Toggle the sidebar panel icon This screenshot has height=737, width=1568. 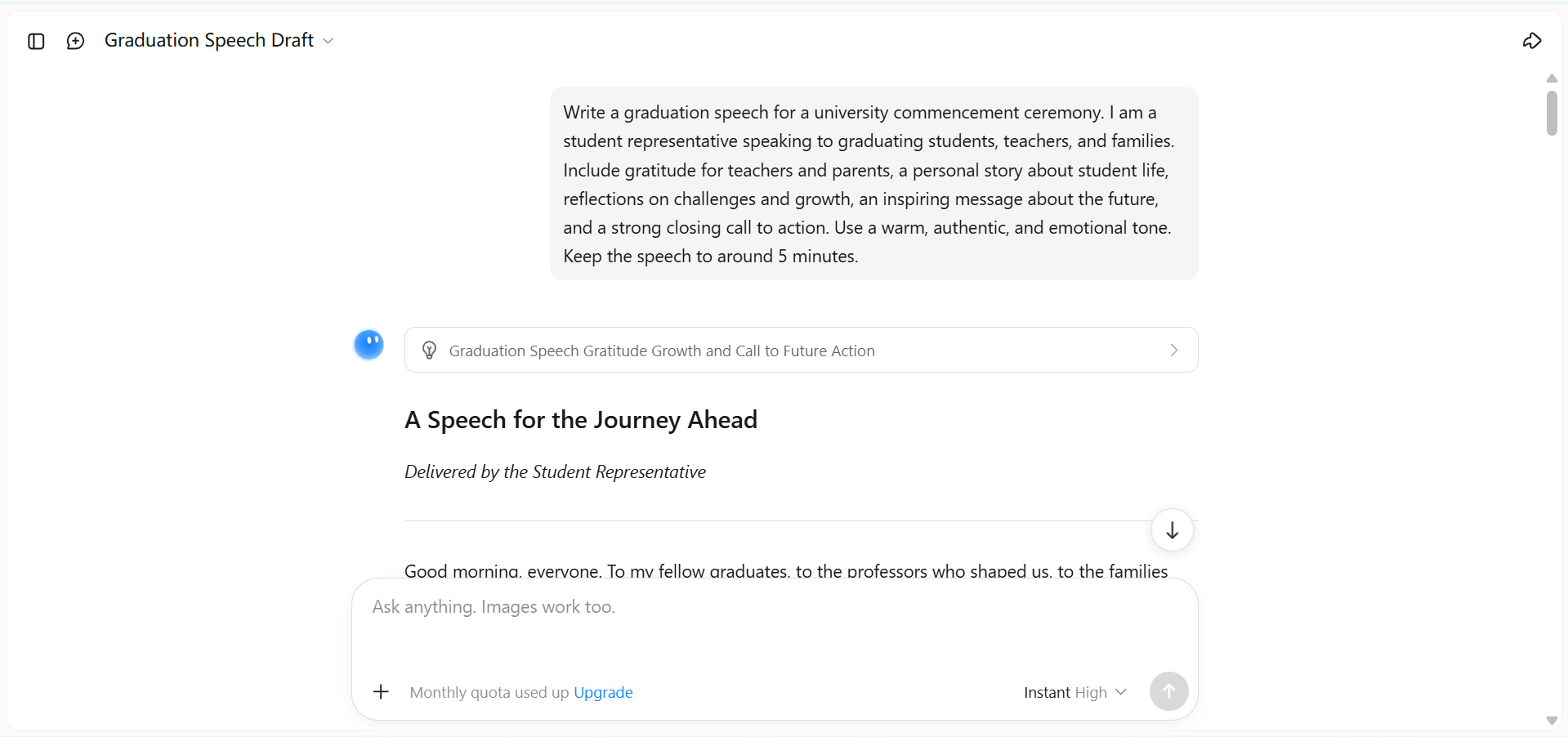click(36, 41)
